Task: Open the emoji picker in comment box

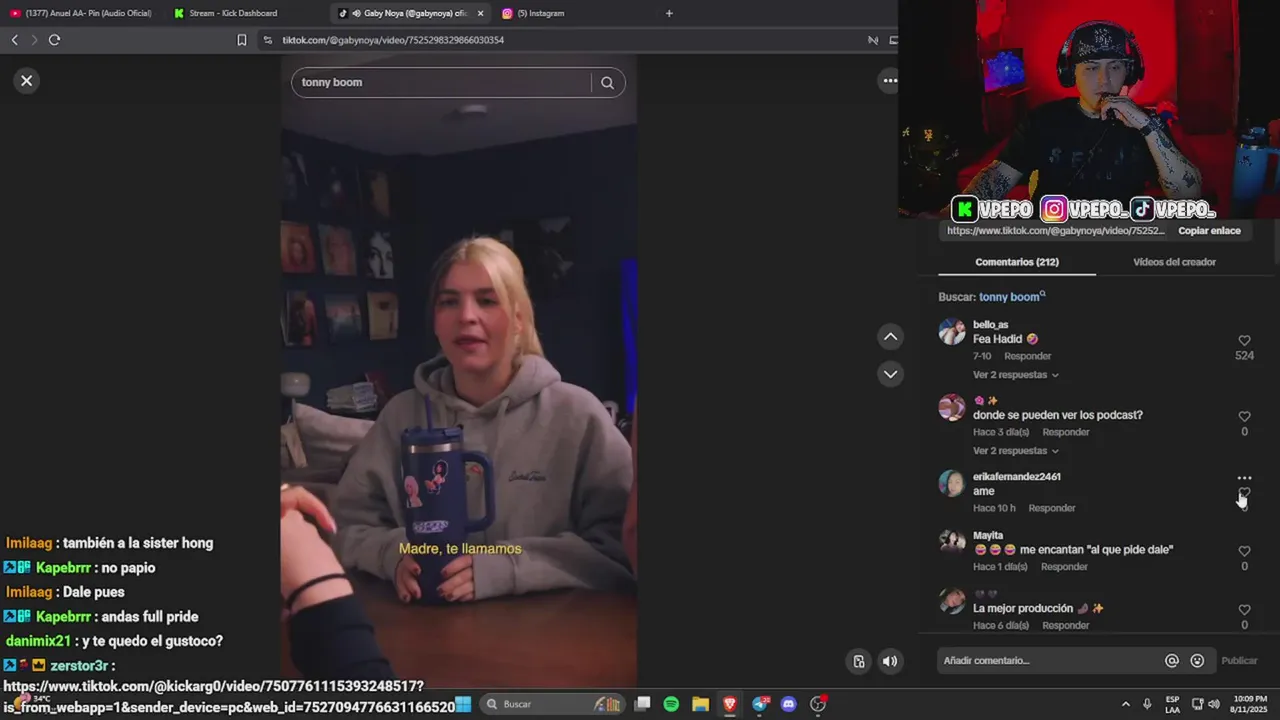Action: click(x=1197, y=661)
